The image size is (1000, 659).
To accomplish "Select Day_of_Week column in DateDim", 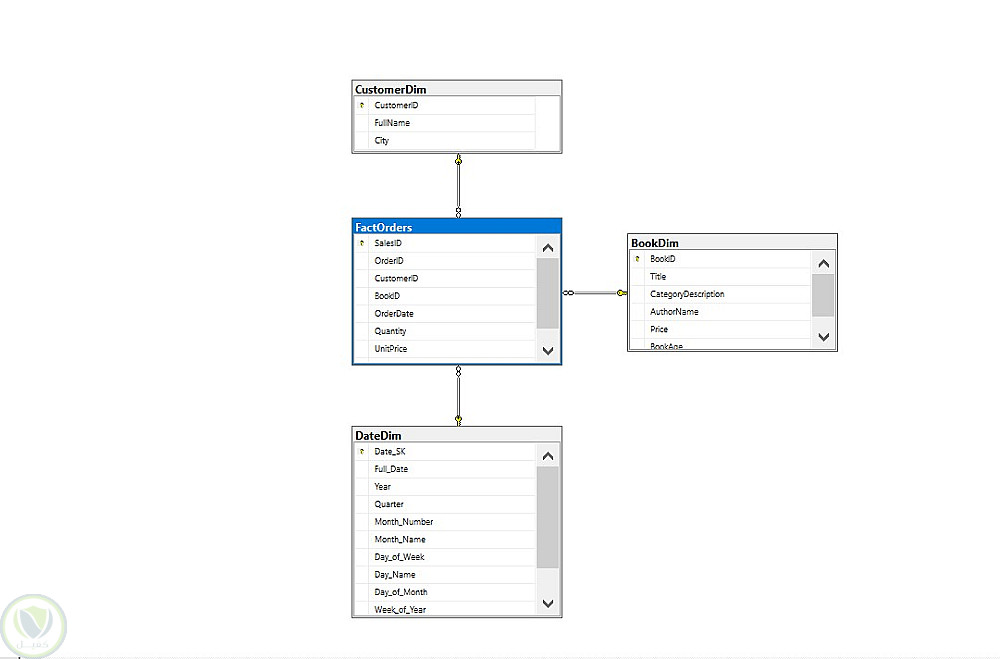I will pos(445,557).
